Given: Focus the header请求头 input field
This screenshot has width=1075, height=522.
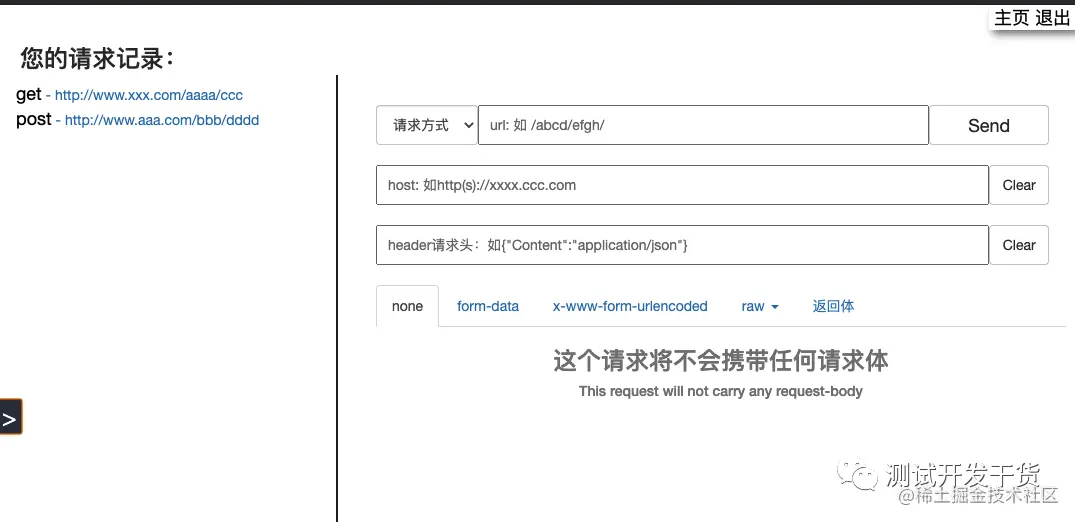Looking at the screenshot, I should point(682,245).
